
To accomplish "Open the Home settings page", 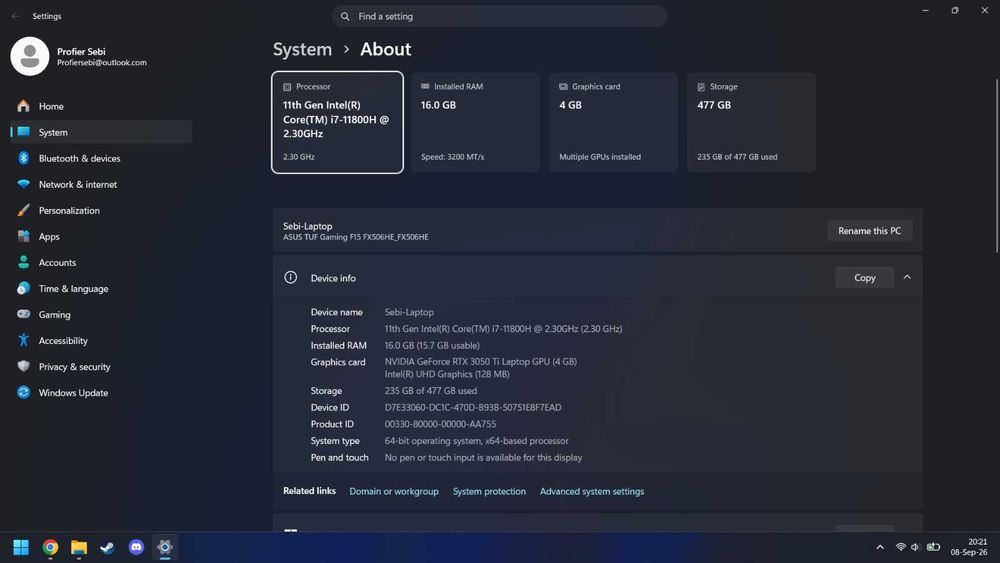I will pos(101,106).
